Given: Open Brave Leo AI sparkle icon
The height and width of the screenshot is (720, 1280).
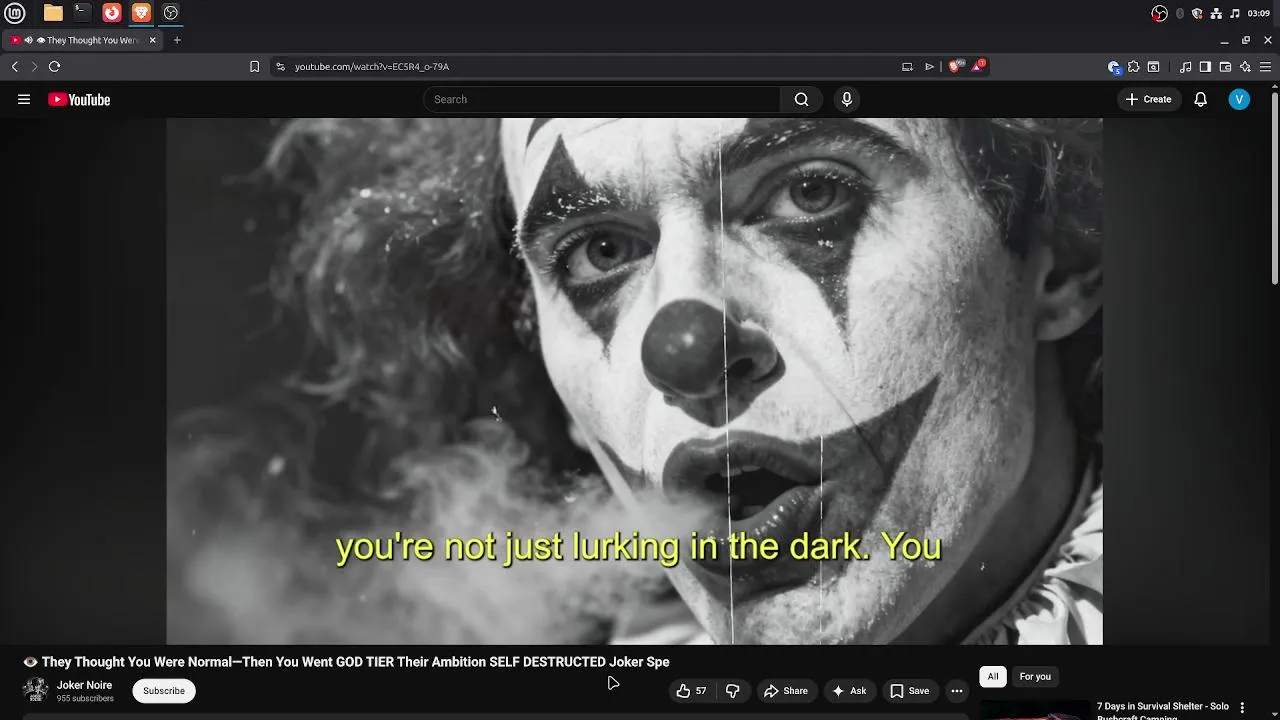Looking at the screenshot, I should pyautogui.click(x=1245, y=66).
